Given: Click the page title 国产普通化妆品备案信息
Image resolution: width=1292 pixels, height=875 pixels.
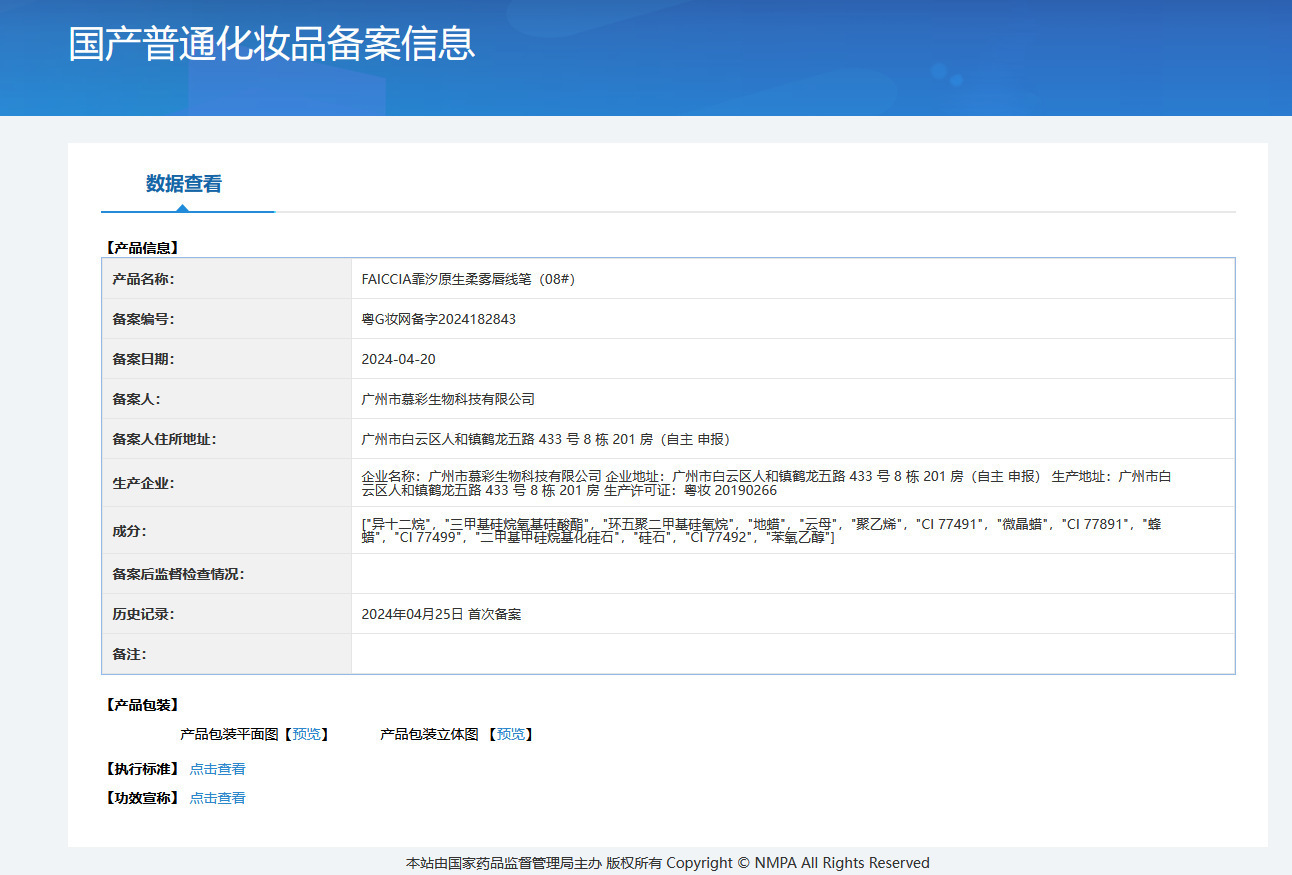Looking at the screenshot, I should click(x=271, y=44).
